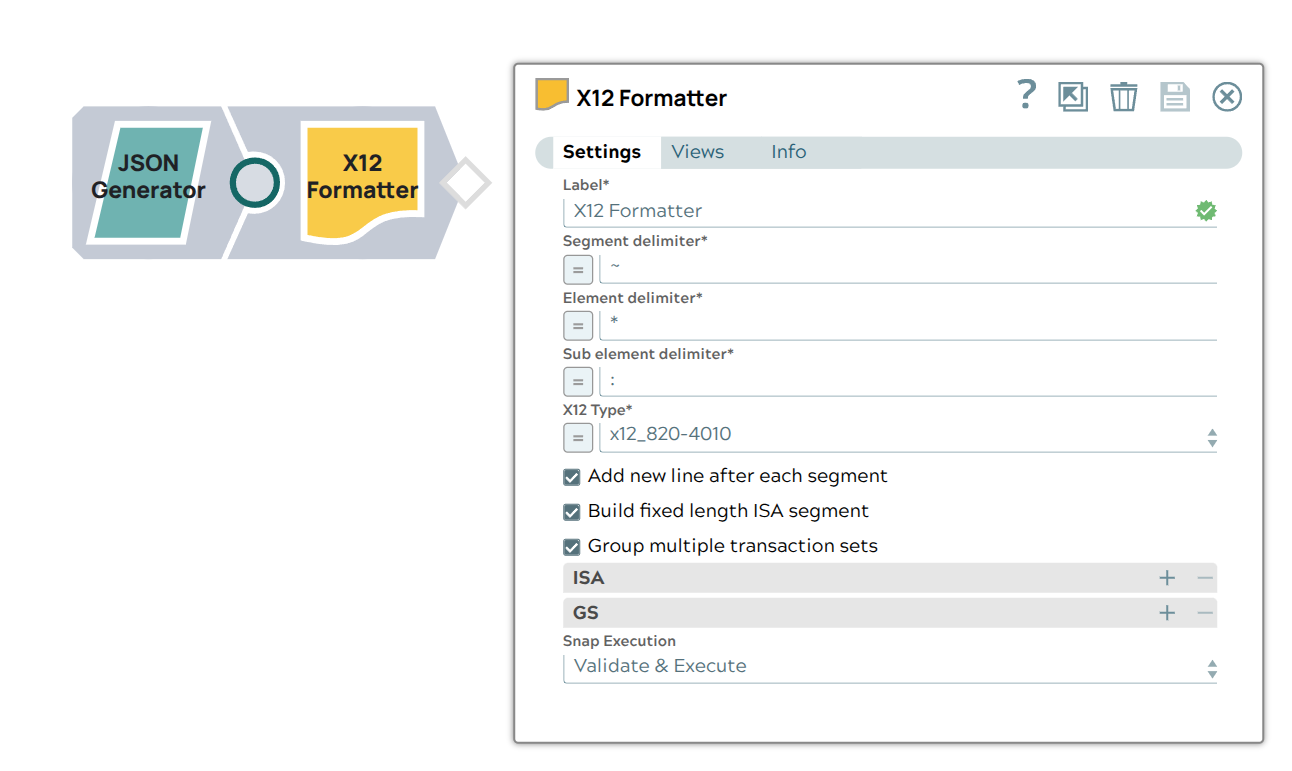The image size is (1292, 771).
Task: Toggle expression for Segment delimiter
Action: [x=577, y=269]
